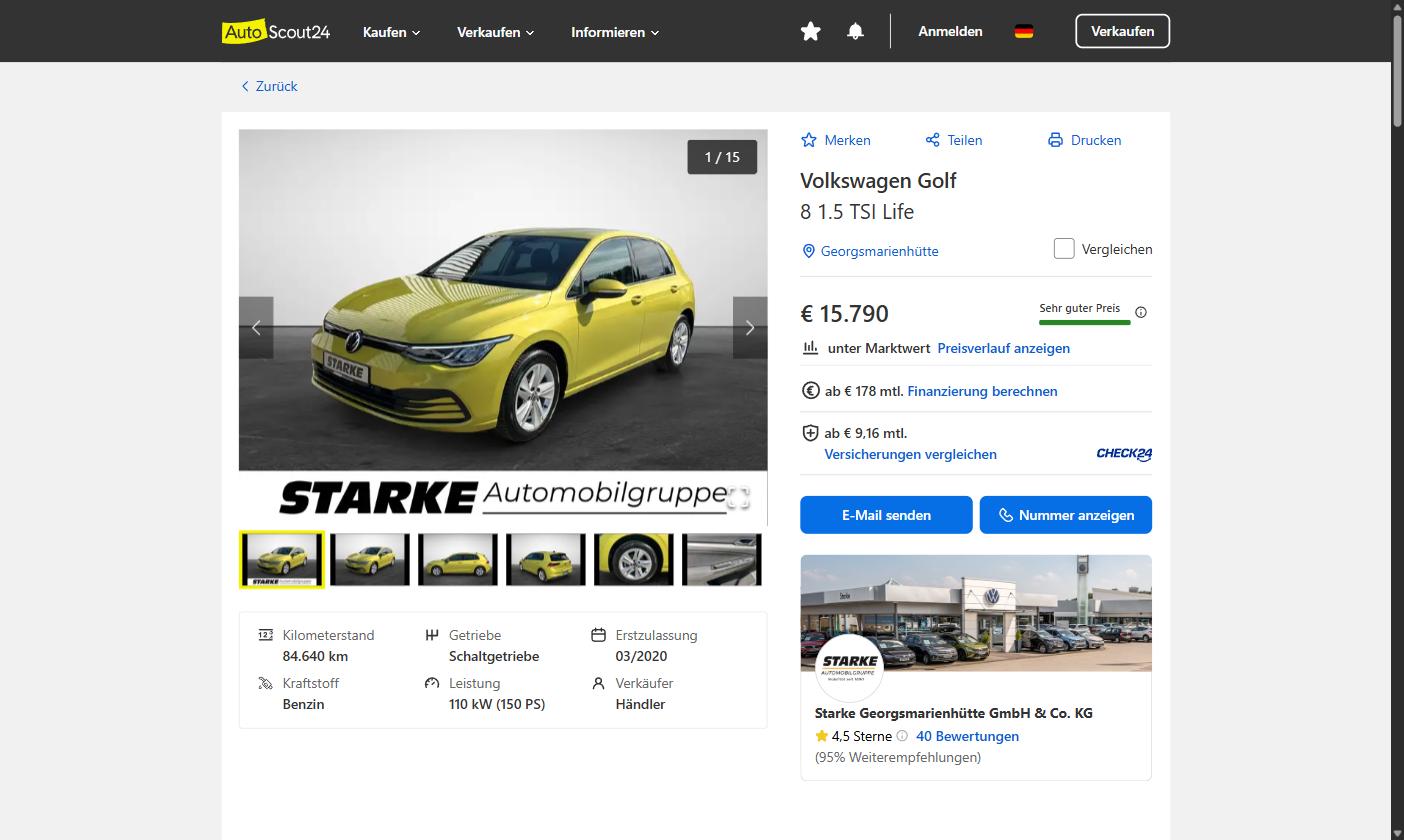The width and height of the screenshot is (1404, 840).
Task: Click the Georgsmarienhütte location link
Action: coord(879,251)
